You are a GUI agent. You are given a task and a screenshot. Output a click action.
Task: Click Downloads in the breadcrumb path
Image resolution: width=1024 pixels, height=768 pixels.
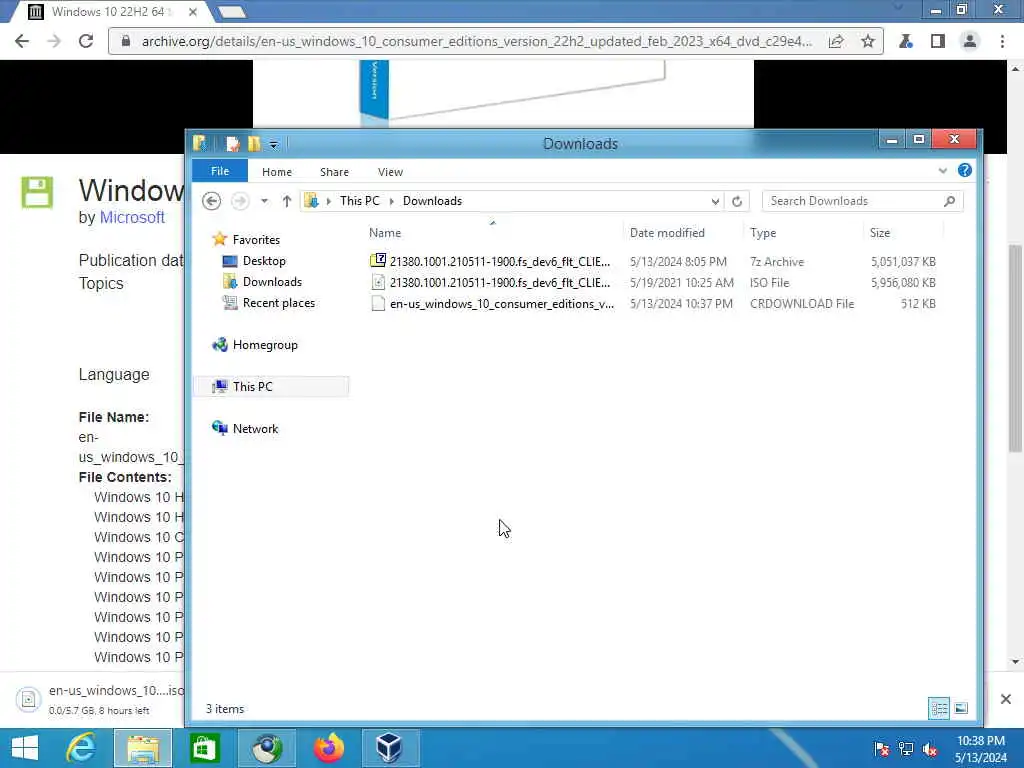click(x=432, y=201)
